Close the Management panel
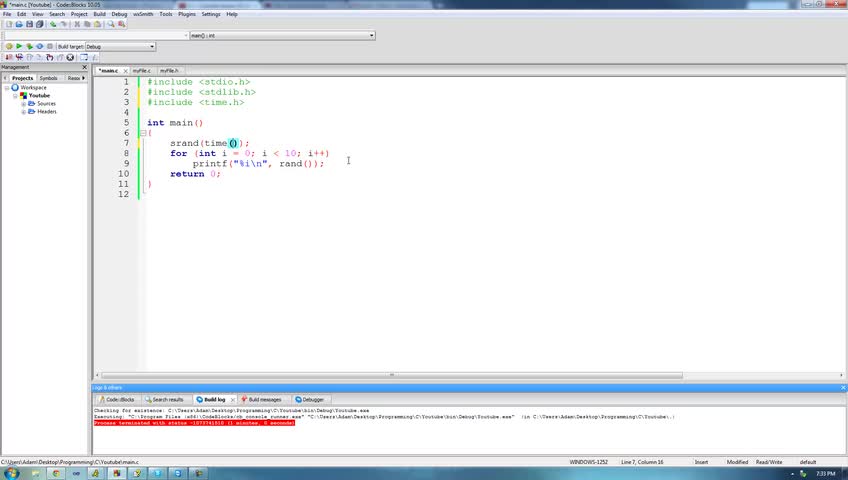Screen dimensions: 848x480 (84, 67)
